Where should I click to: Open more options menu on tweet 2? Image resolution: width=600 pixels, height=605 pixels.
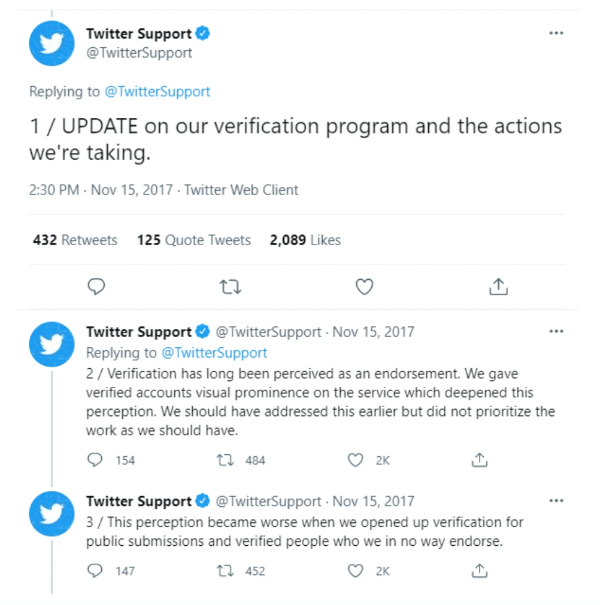click(x=556, y=331)
